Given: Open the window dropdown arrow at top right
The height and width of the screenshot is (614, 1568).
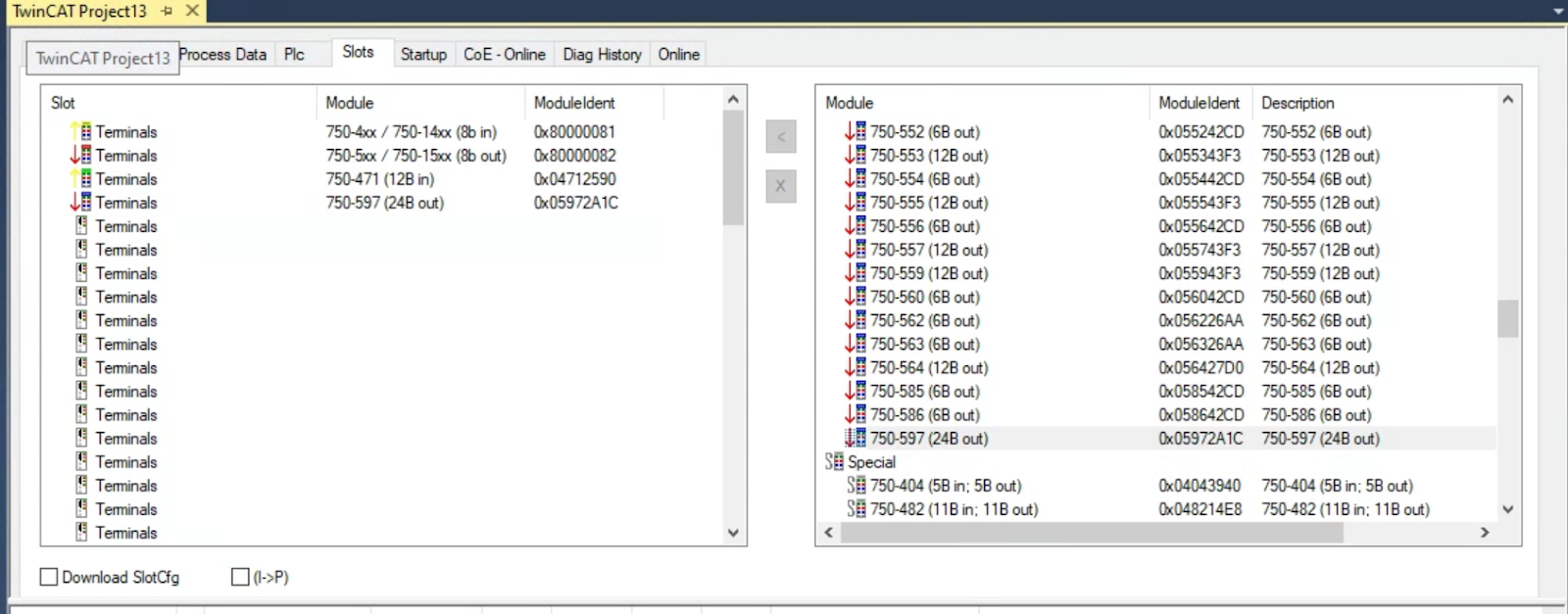Looking at the screenshot, I should coord(1558,11).
